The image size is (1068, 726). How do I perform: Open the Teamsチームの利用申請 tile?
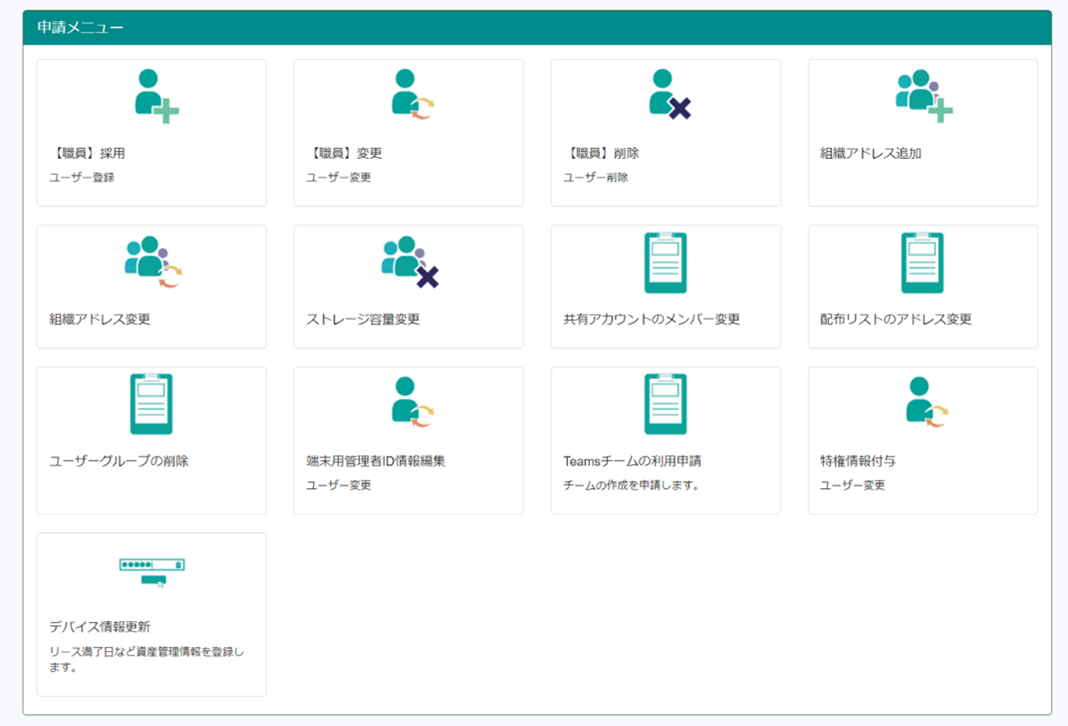tap(665, 440)
